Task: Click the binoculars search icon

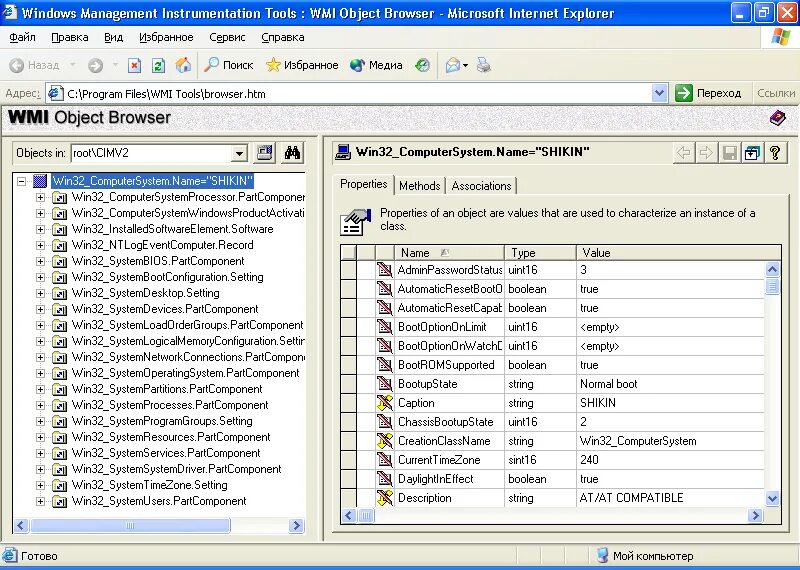Action: pyautogui.click(x=292, y=153)
